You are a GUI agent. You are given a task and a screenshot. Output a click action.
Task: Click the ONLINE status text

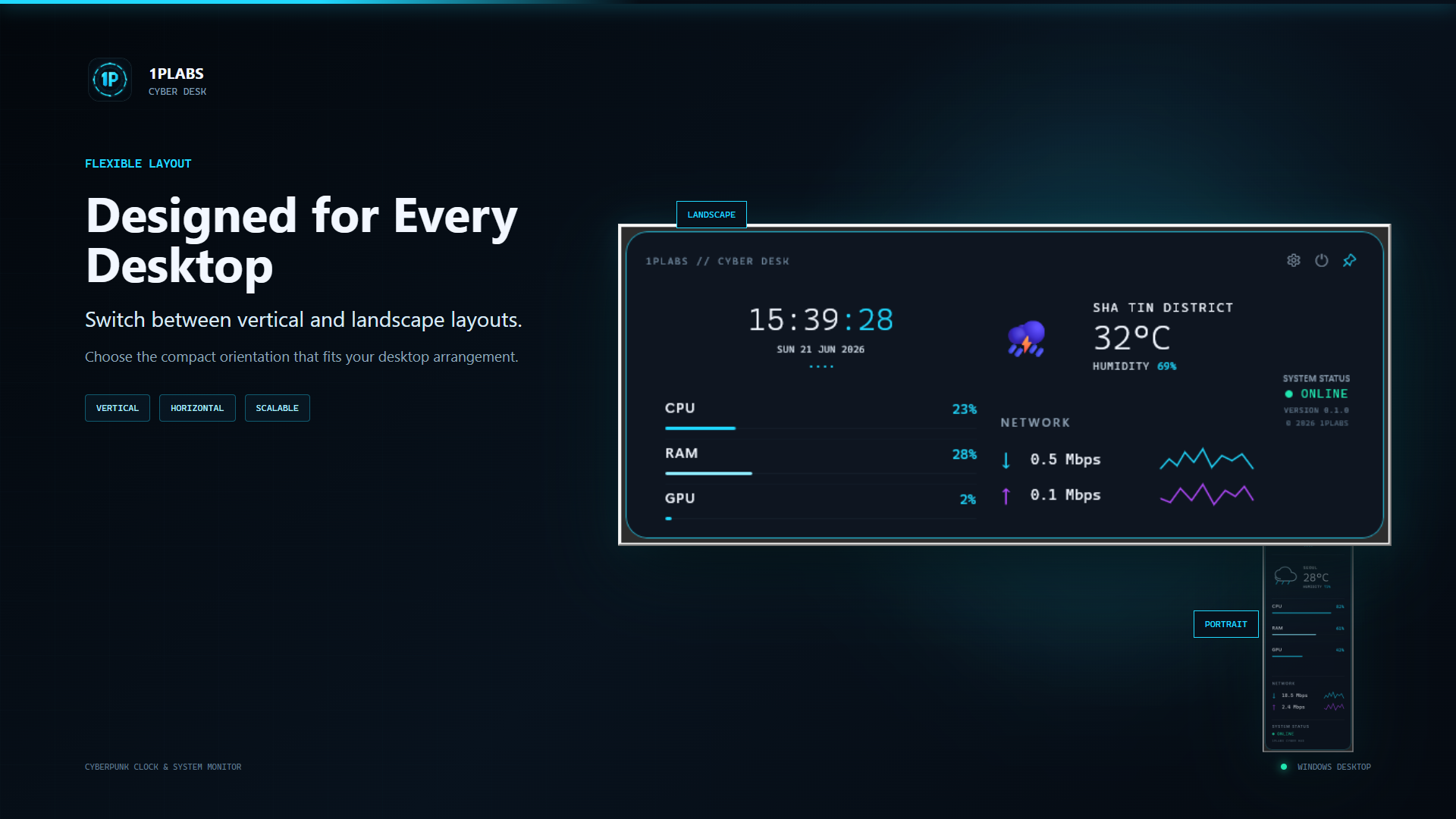(x=1324, y=394)
